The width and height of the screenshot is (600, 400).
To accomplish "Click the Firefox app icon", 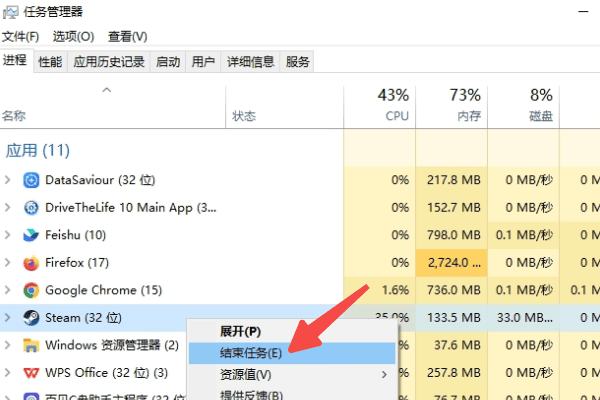I will tap(31, 263).
